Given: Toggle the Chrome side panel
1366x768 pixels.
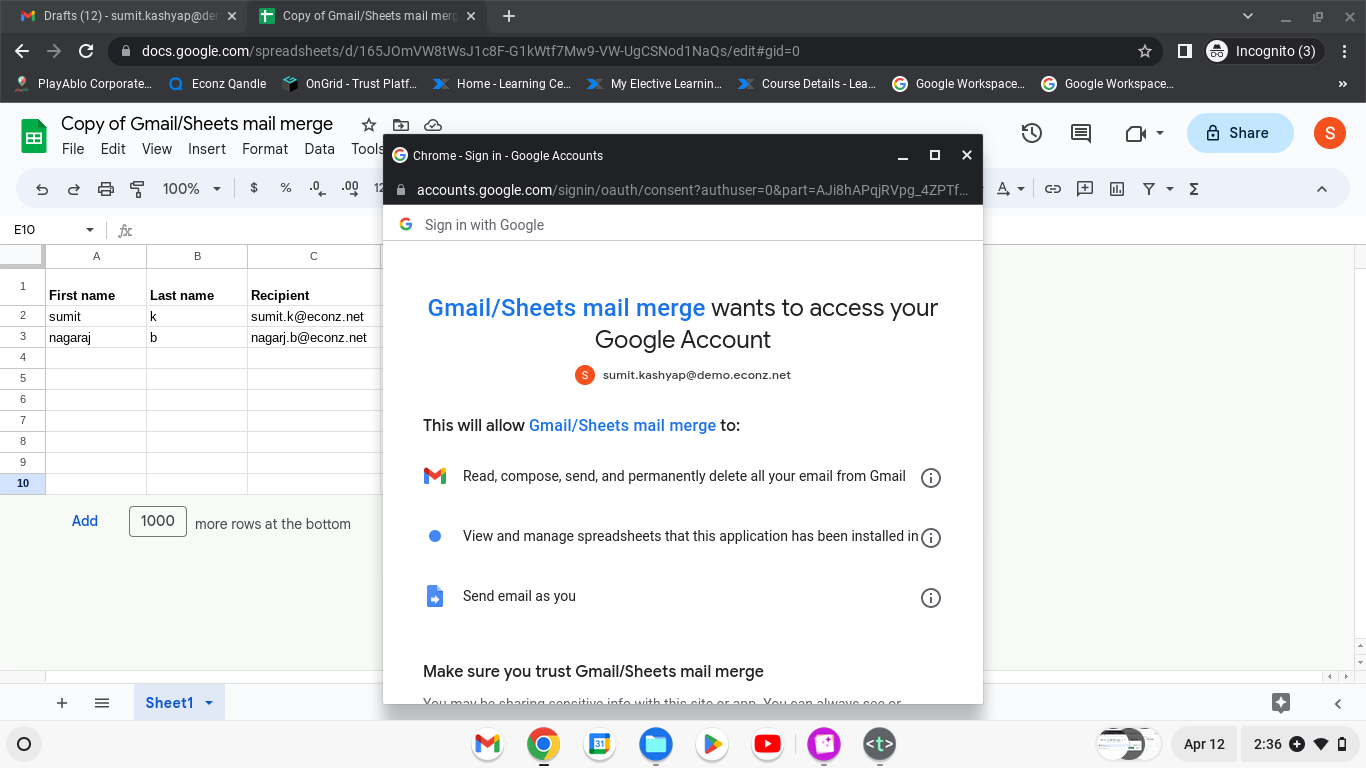Looking at the screenshot, I should pyautogui.click(x=1184, y=51).
